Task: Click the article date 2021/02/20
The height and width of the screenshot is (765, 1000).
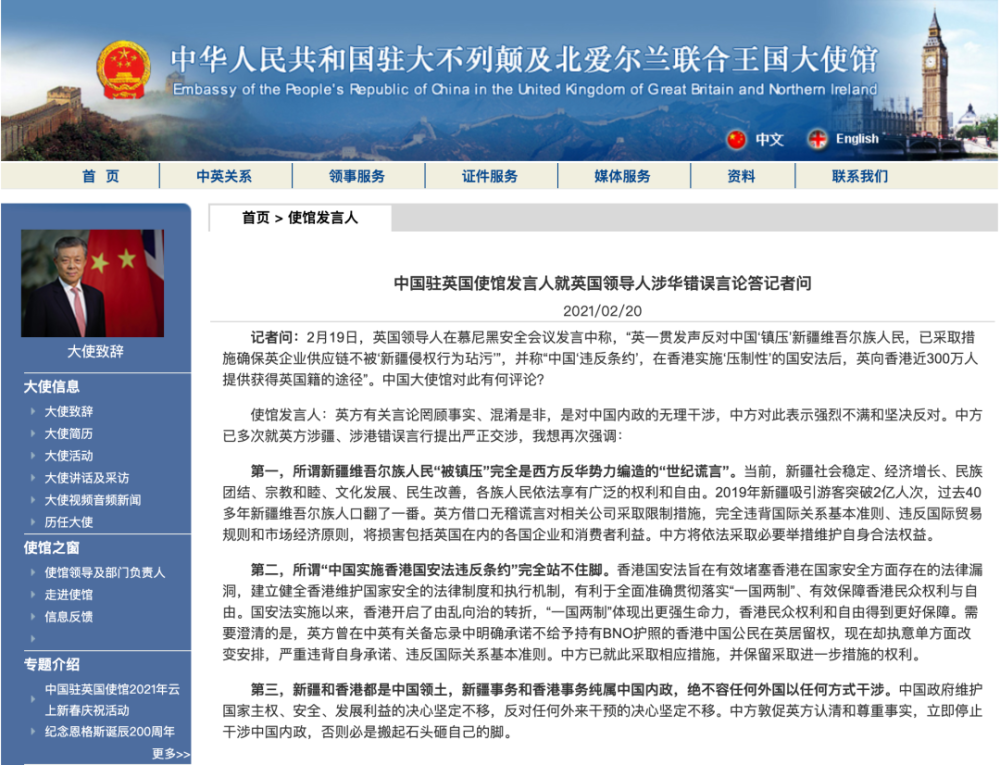Action: click(603, 311)
